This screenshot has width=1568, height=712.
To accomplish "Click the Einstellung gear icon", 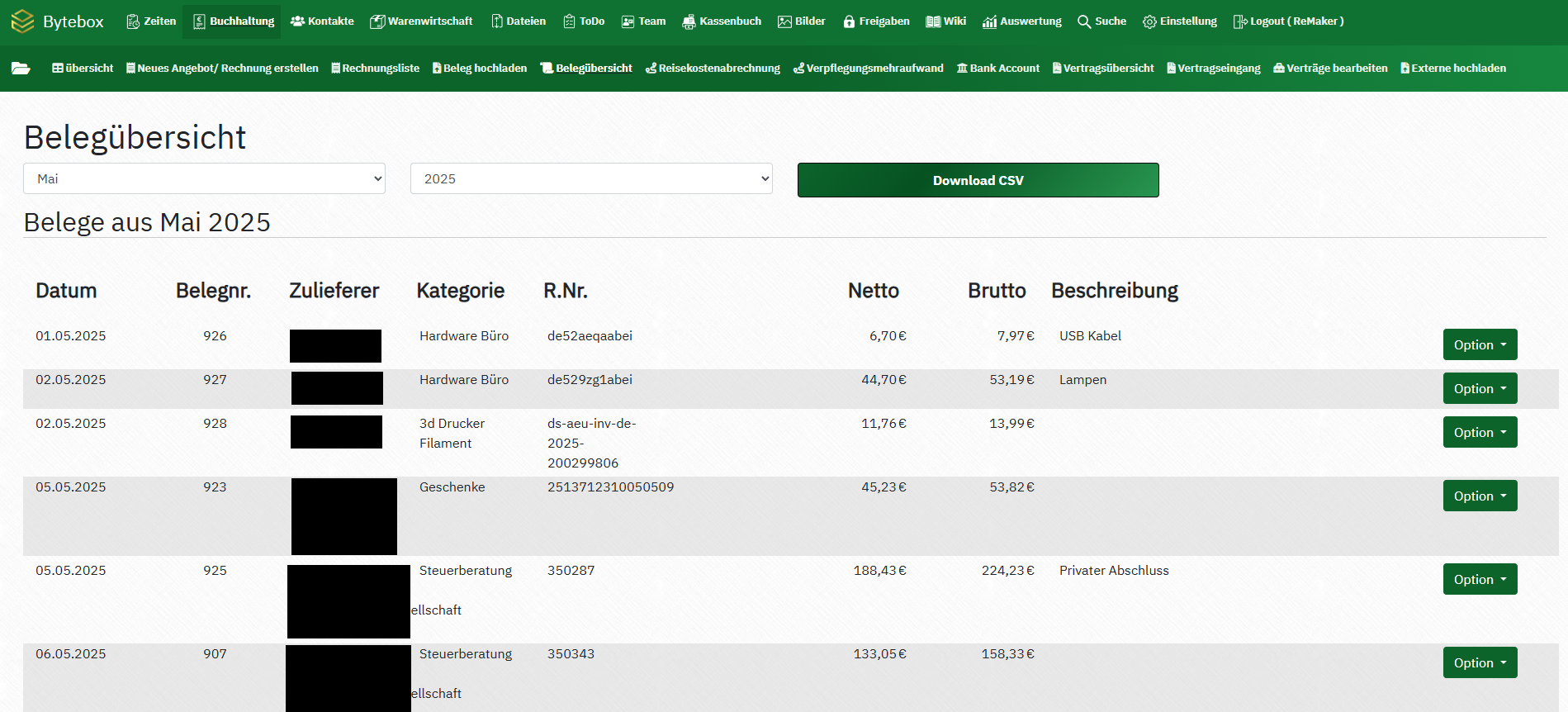I will click(1149, 21).
